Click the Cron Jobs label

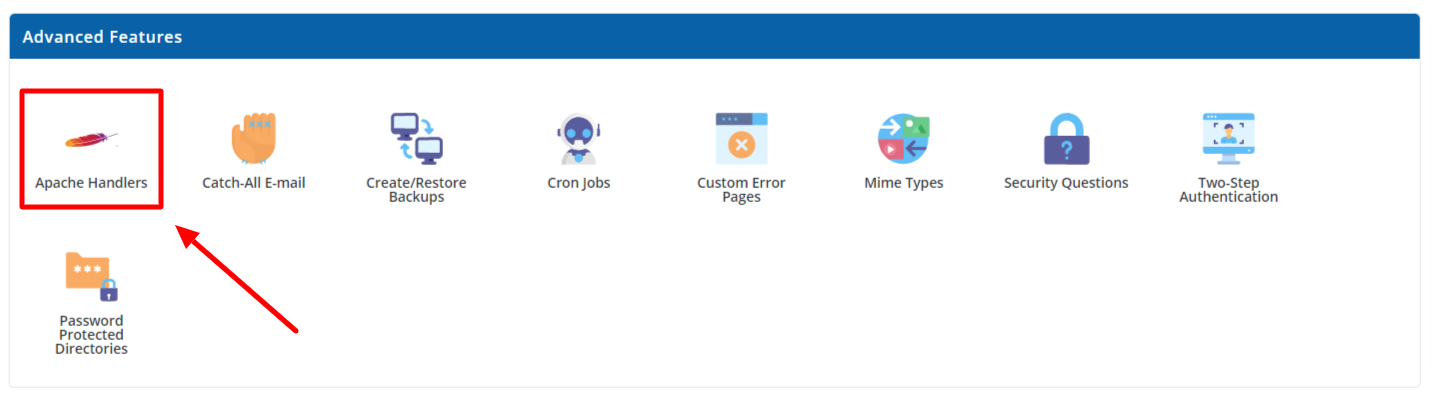(x=579, y=183)
